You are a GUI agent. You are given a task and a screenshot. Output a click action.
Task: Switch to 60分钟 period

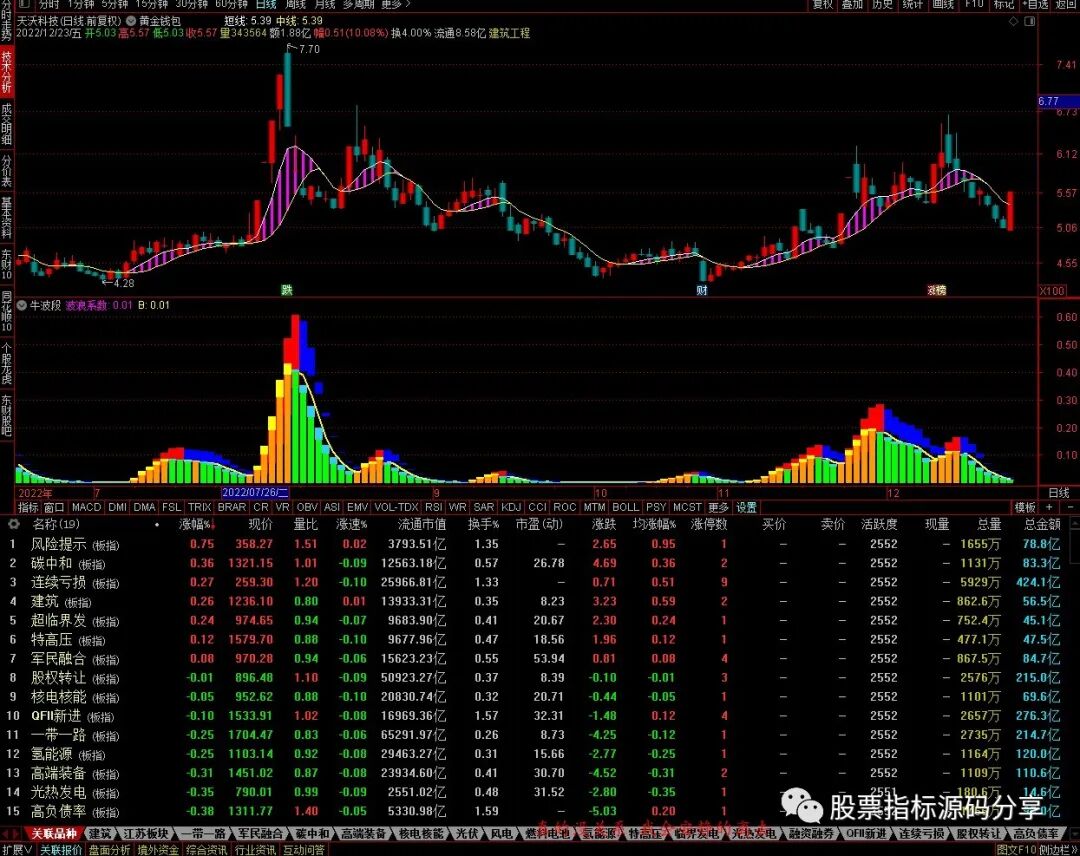(x=231, y=4)
